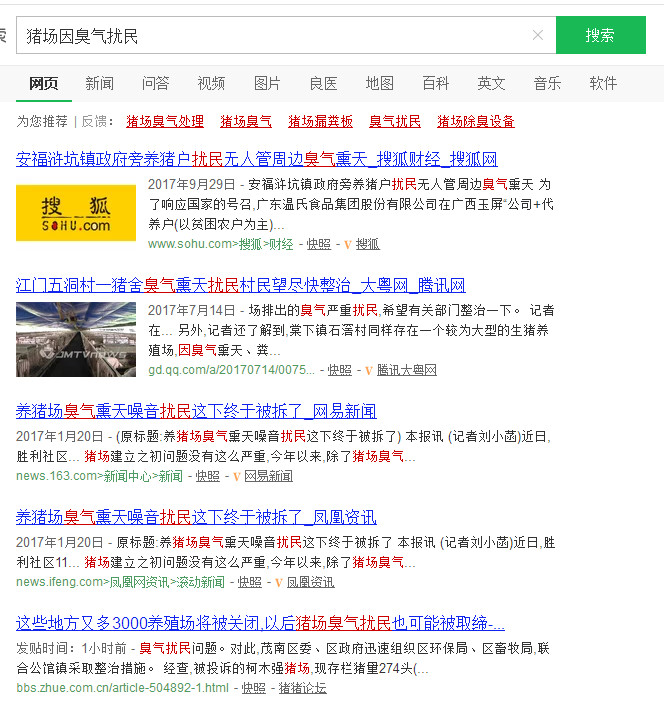Open 快照 for the www.sohu.com result
This screenshot has height=707, width=664.
(319, 244)
